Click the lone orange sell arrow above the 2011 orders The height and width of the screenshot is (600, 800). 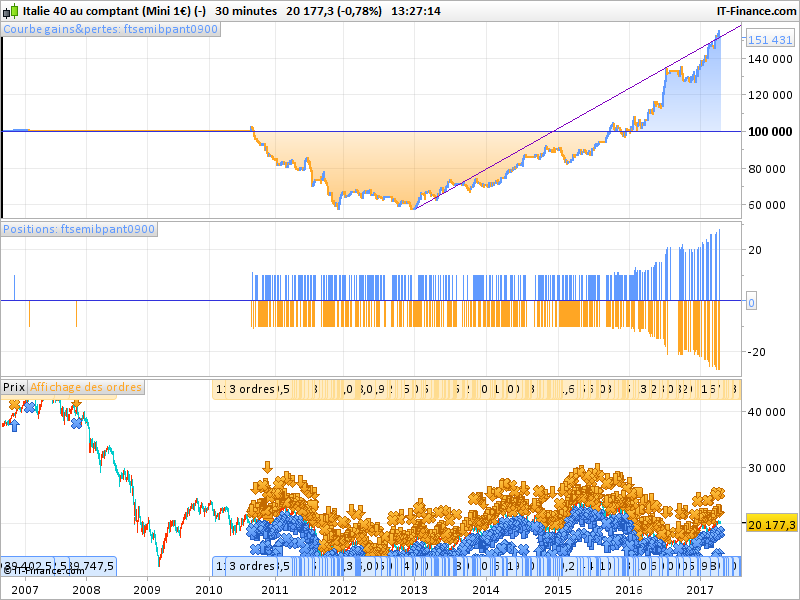(x=267, y=467)
